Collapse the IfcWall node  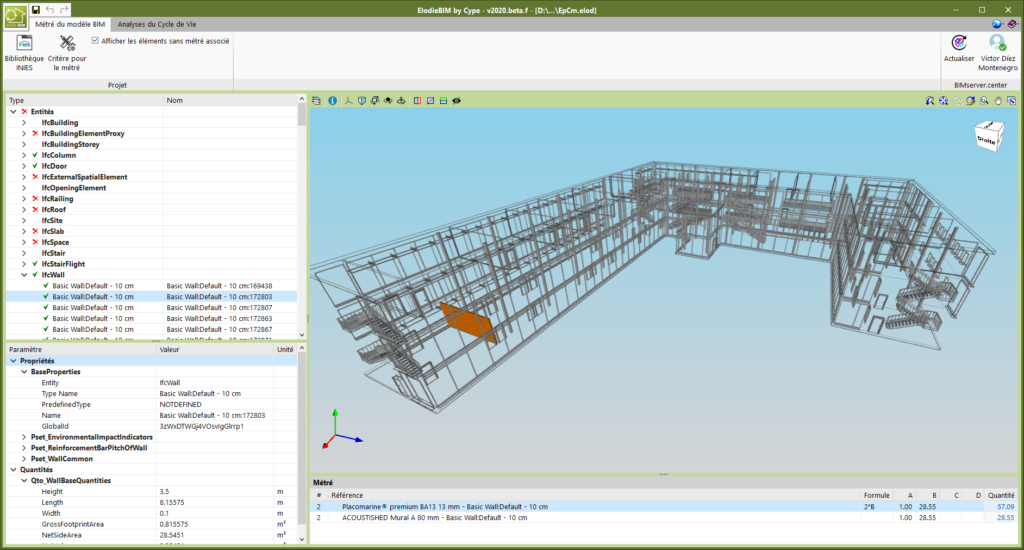coord(24,275)
